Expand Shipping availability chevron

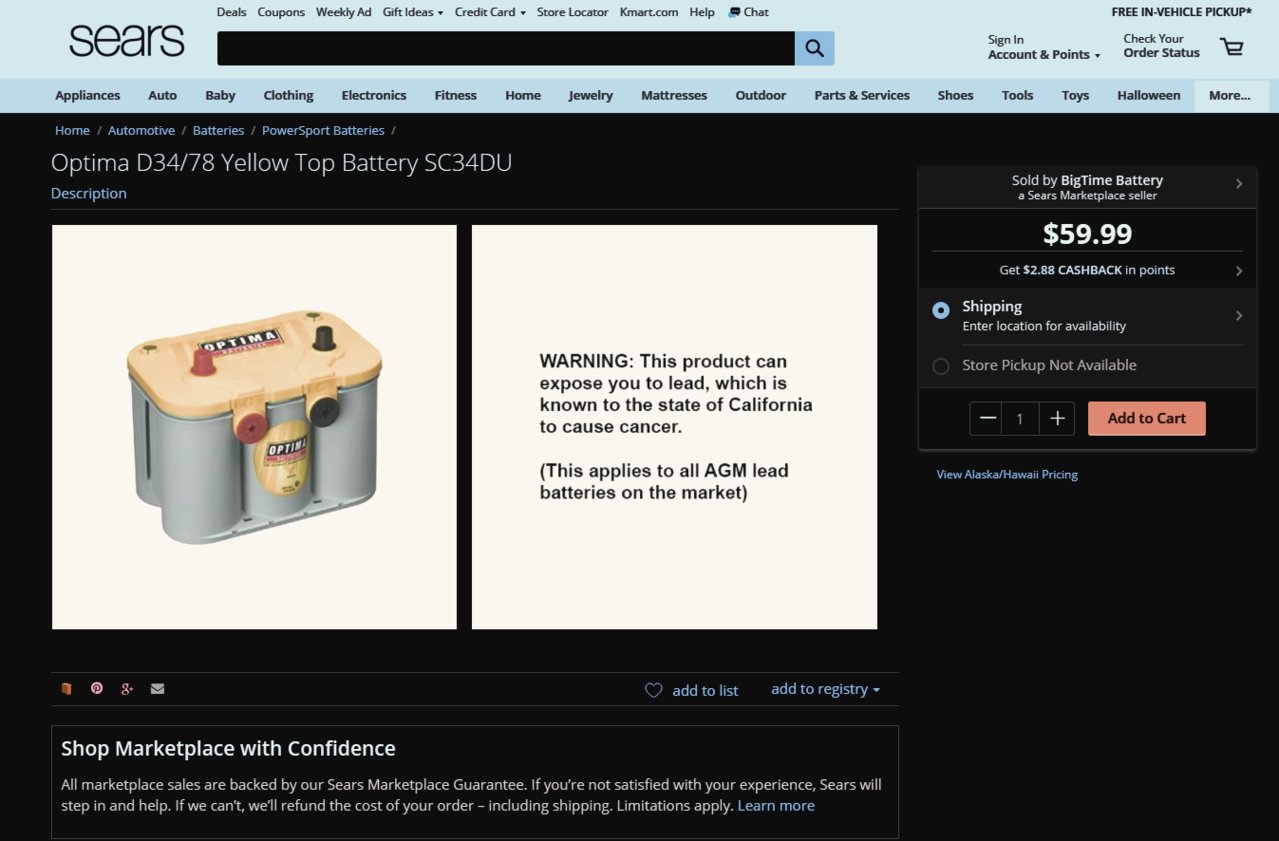(1239, 315)
